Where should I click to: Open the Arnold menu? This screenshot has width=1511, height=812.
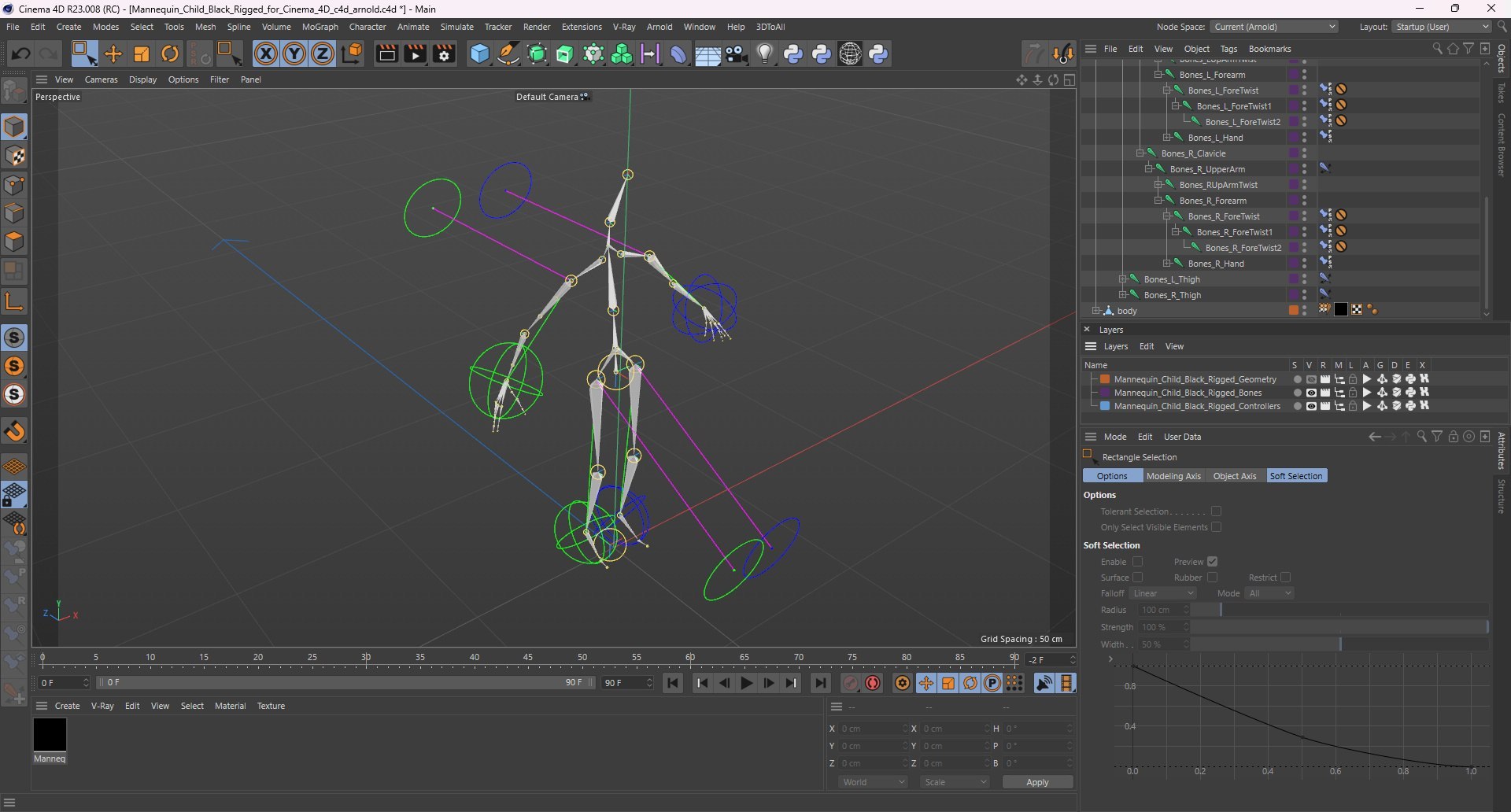tap(659, 27)
